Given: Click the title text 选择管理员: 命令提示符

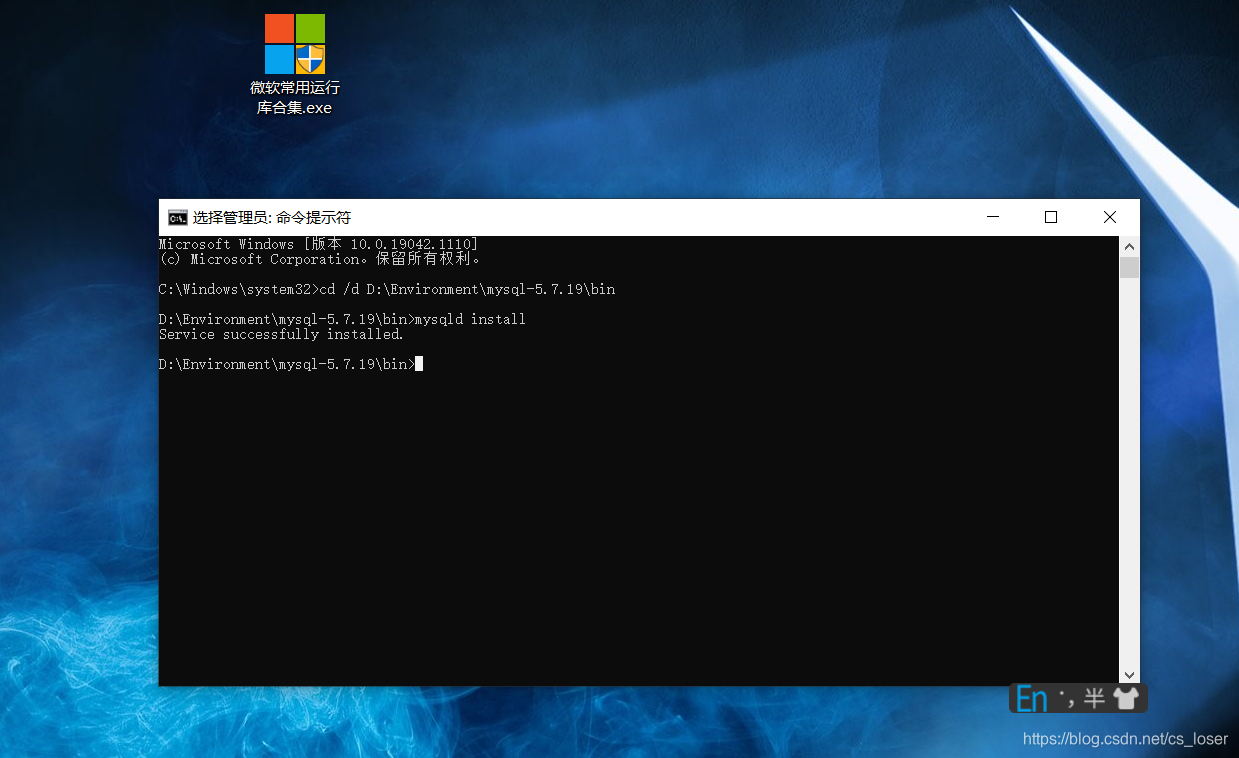Looking at the screenshot, I should (x=272, y=218).
